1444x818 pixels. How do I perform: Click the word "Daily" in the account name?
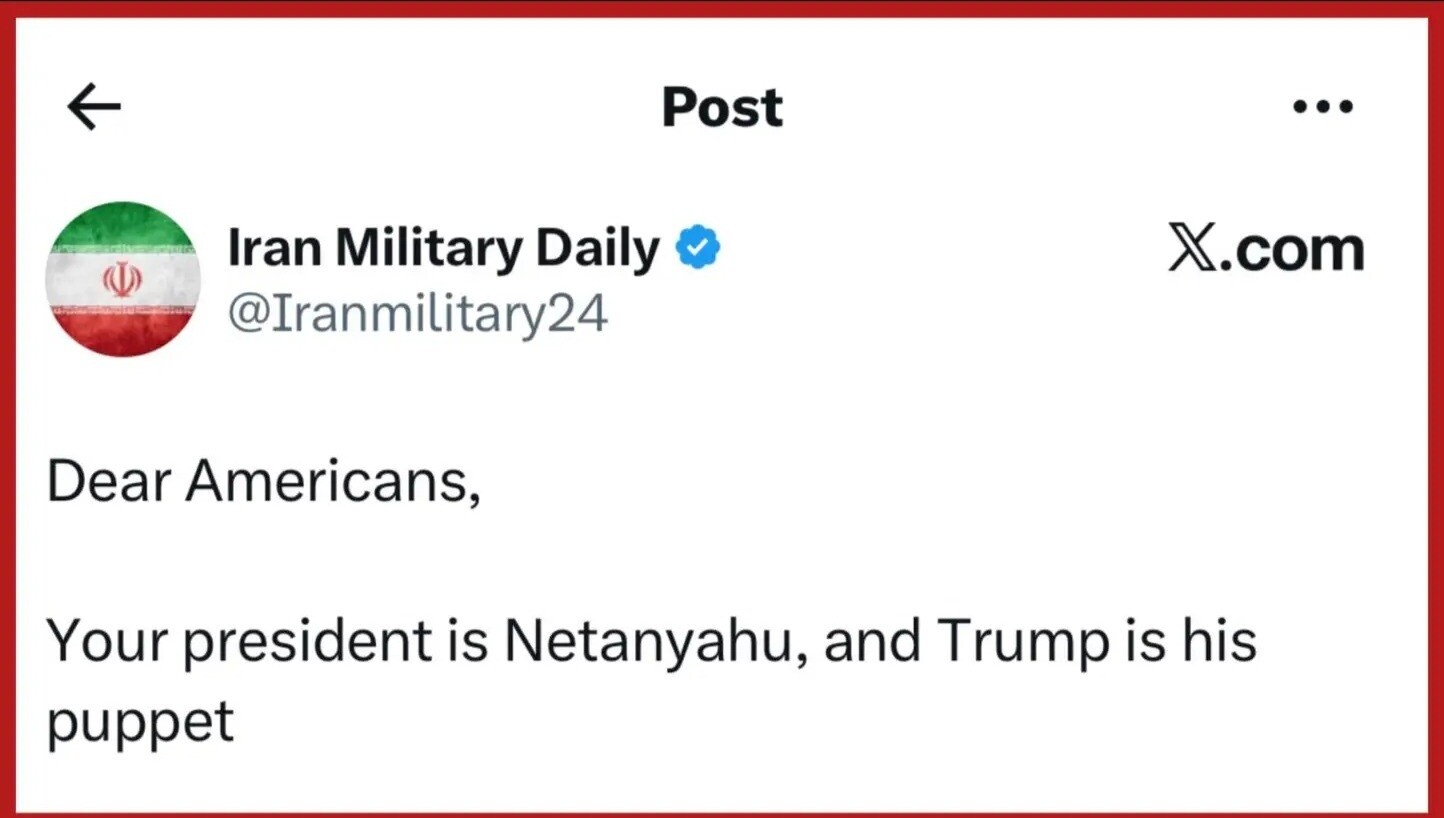597,249
